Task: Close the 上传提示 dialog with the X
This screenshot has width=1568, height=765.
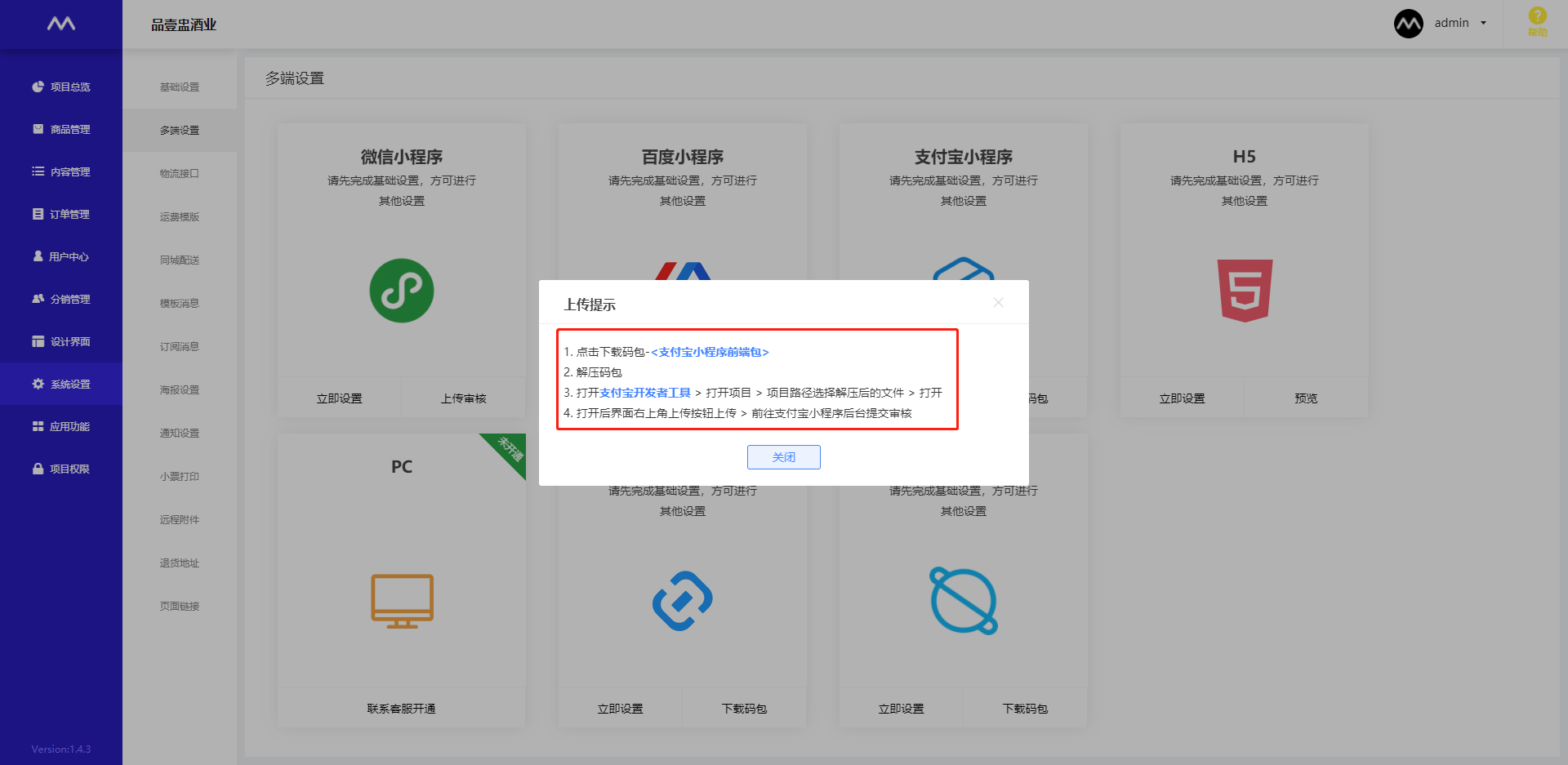Action: point(998,302)
